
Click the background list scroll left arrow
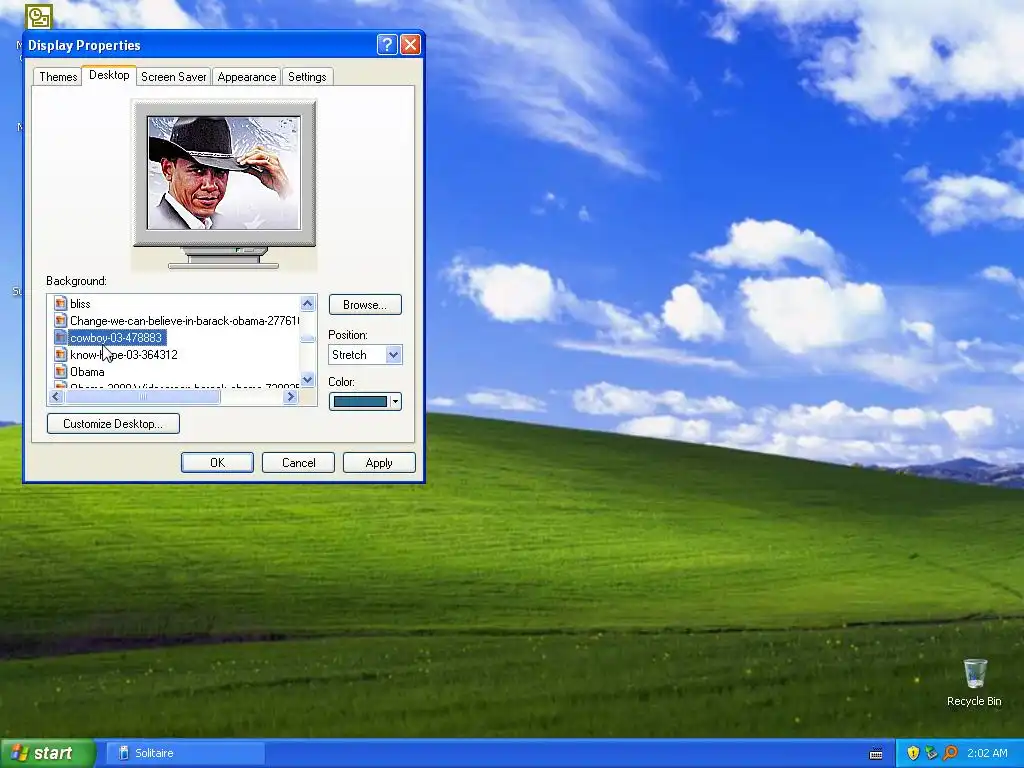click(x=56, y=396)
